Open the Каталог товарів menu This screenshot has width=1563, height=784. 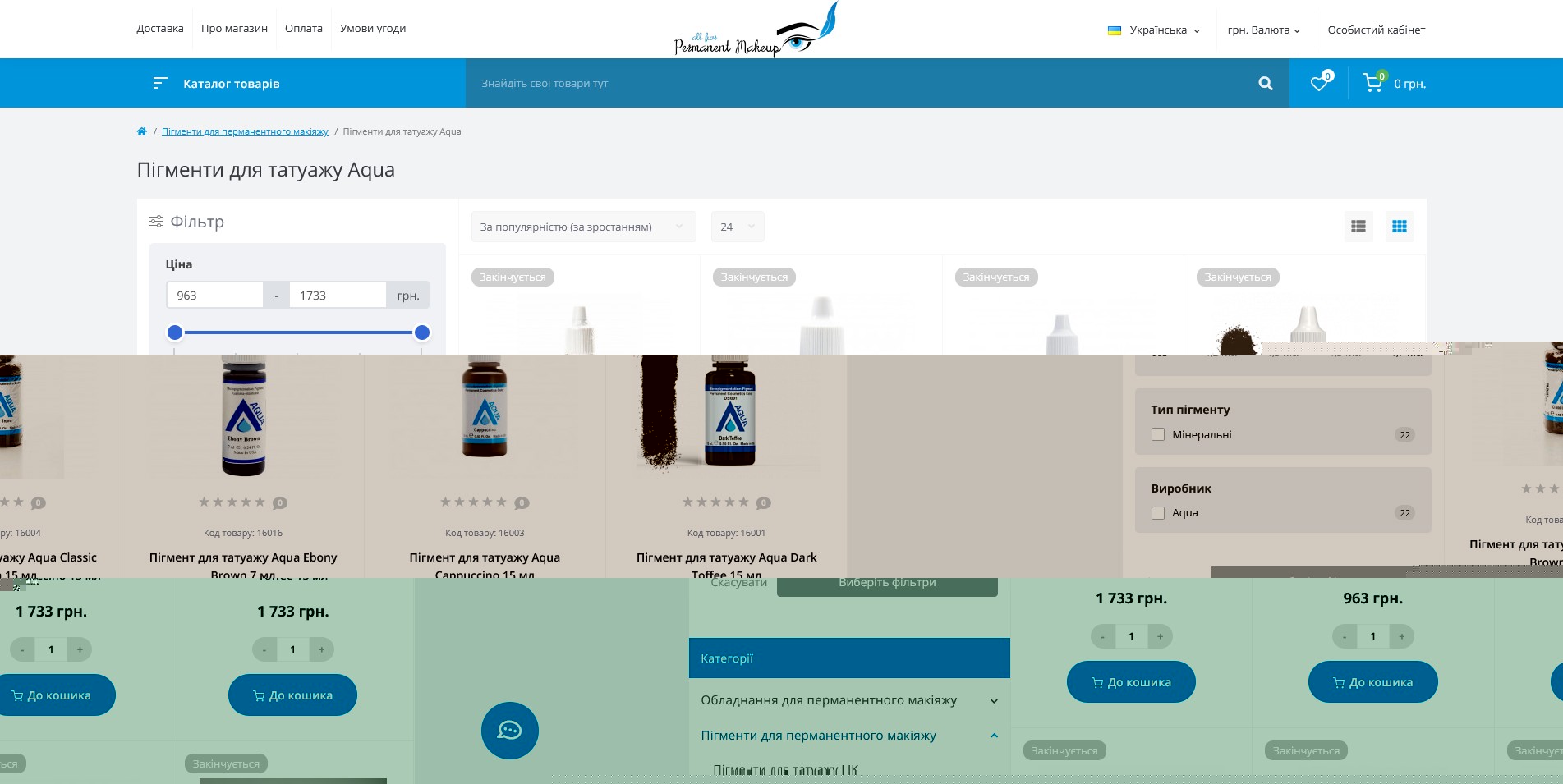pos(232,84)
